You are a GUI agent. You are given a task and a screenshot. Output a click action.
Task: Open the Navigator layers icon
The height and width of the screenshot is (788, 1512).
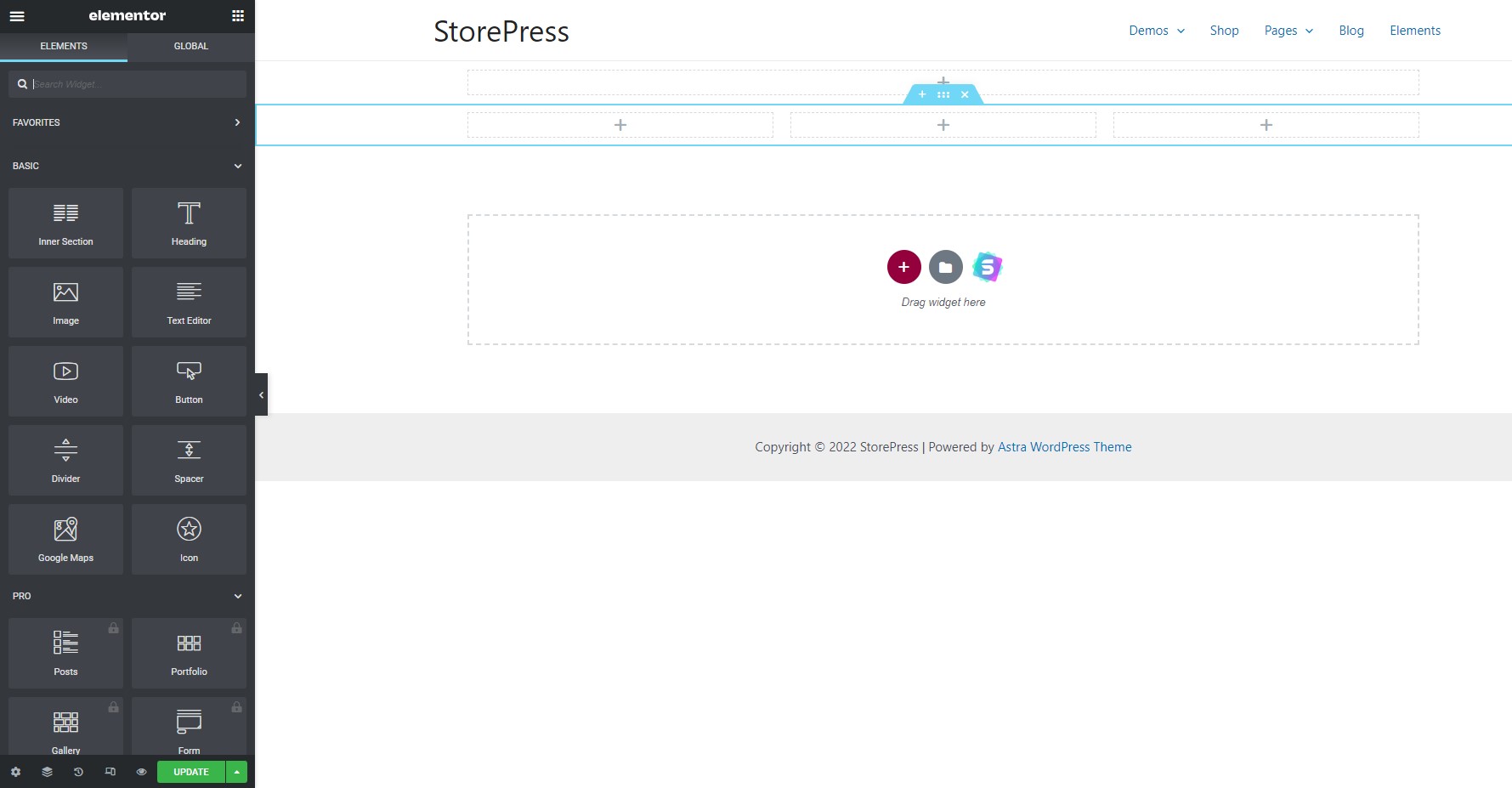[x=47, y=772]
